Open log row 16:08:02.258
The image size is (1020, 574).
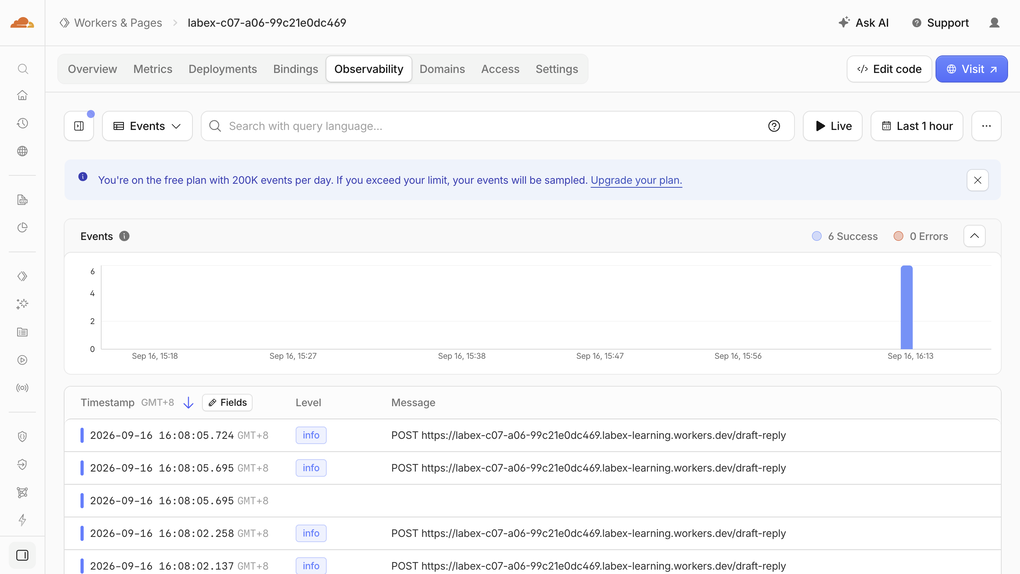[532, 533]
